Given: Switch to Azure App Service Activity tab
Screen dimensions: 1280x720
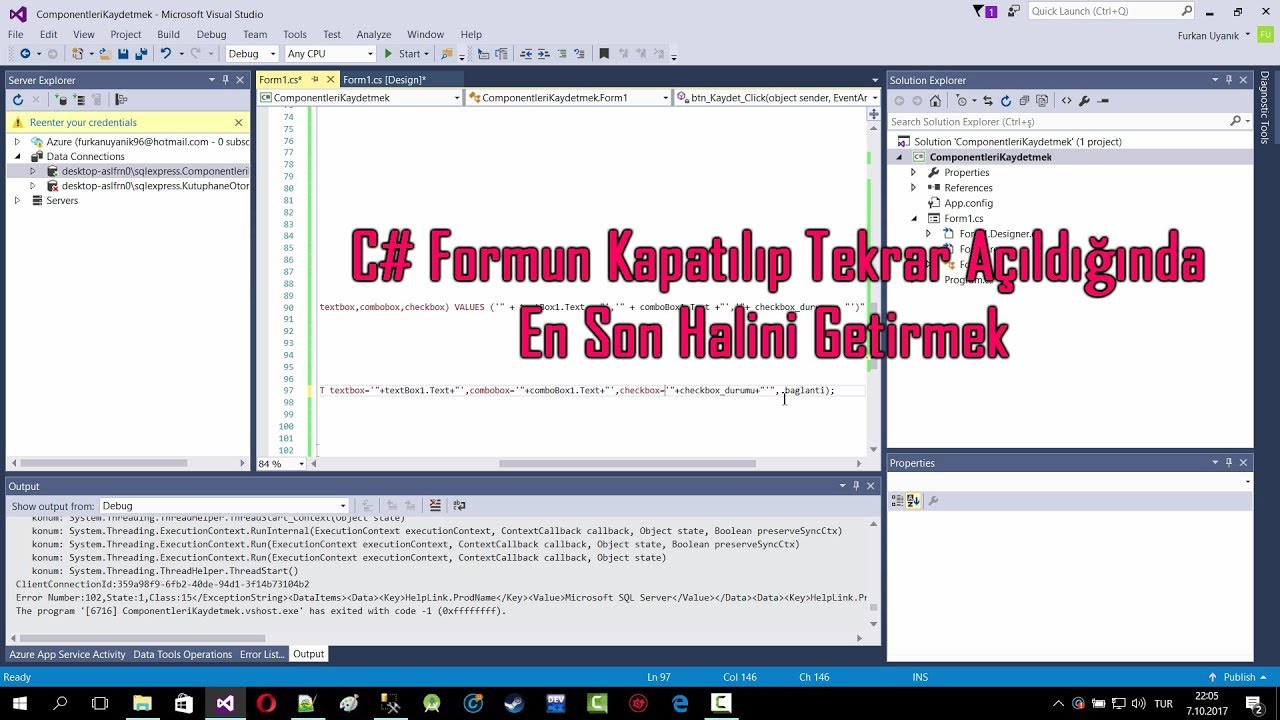Looking at the screenshot, I should coord(67,654).
